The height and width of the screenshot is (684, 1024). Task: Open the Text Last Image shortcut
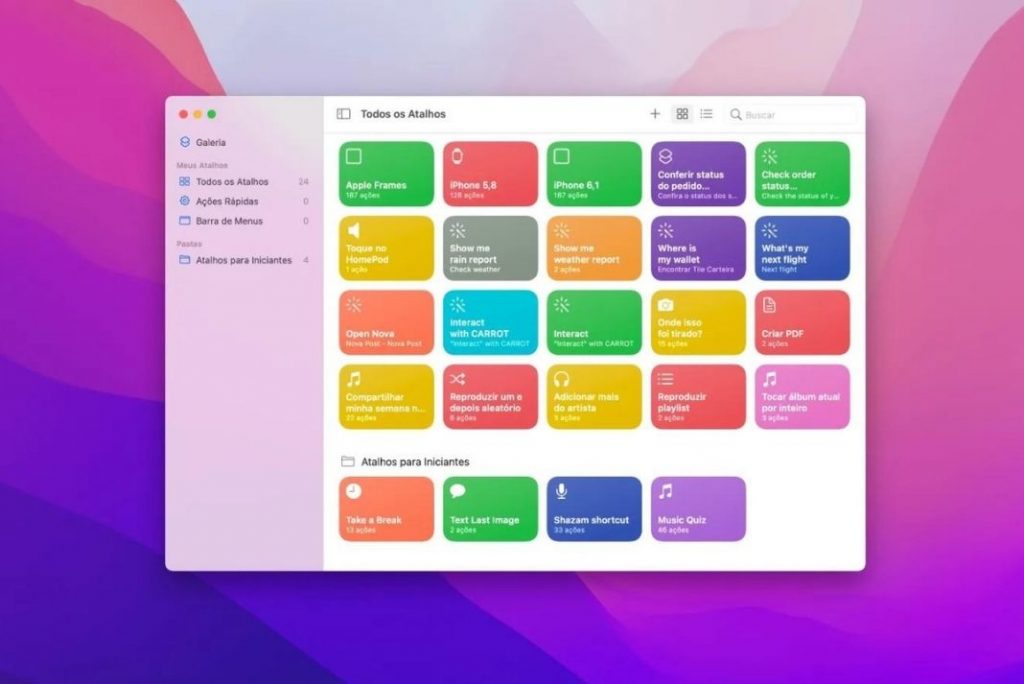pos(489,508)
